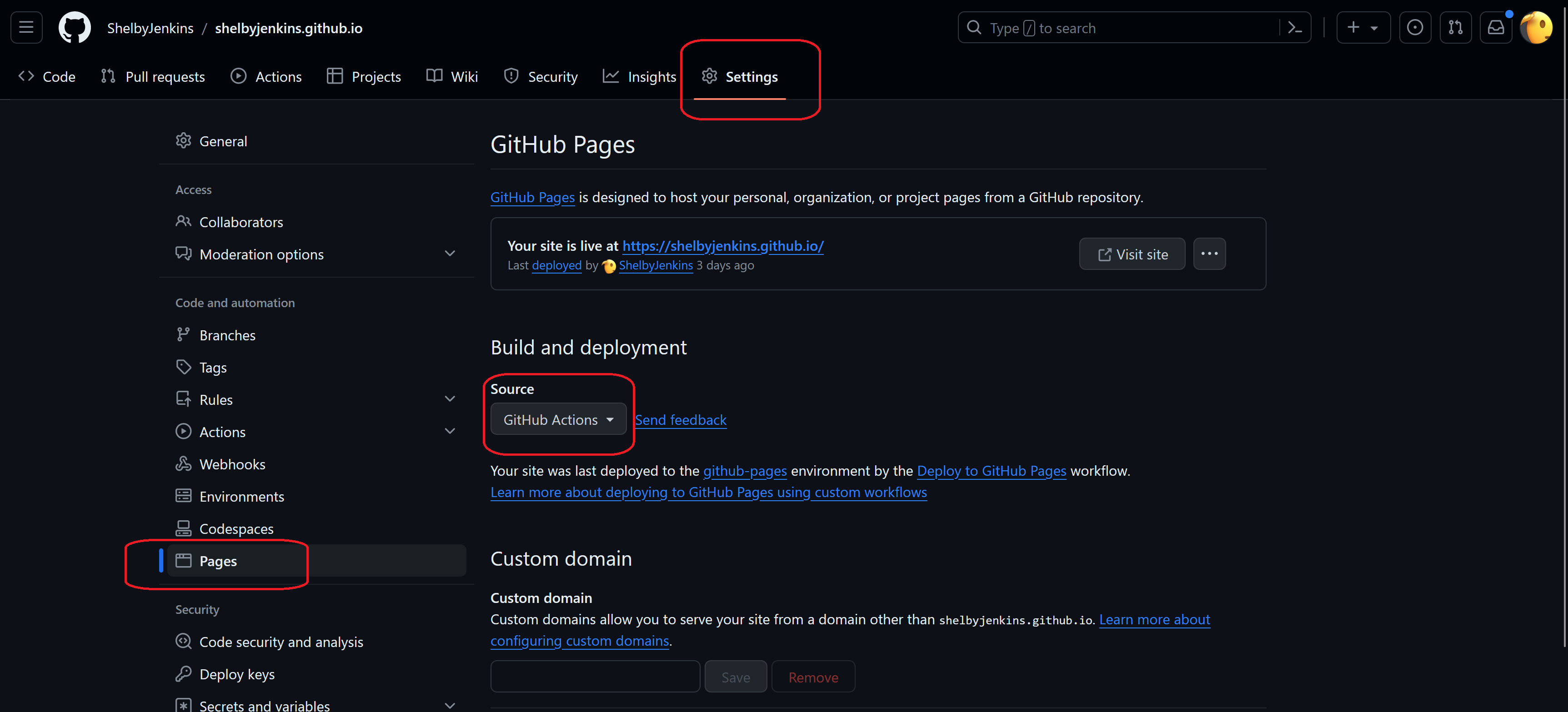Open the GitHub Actions source dropdown

[557, 419]
